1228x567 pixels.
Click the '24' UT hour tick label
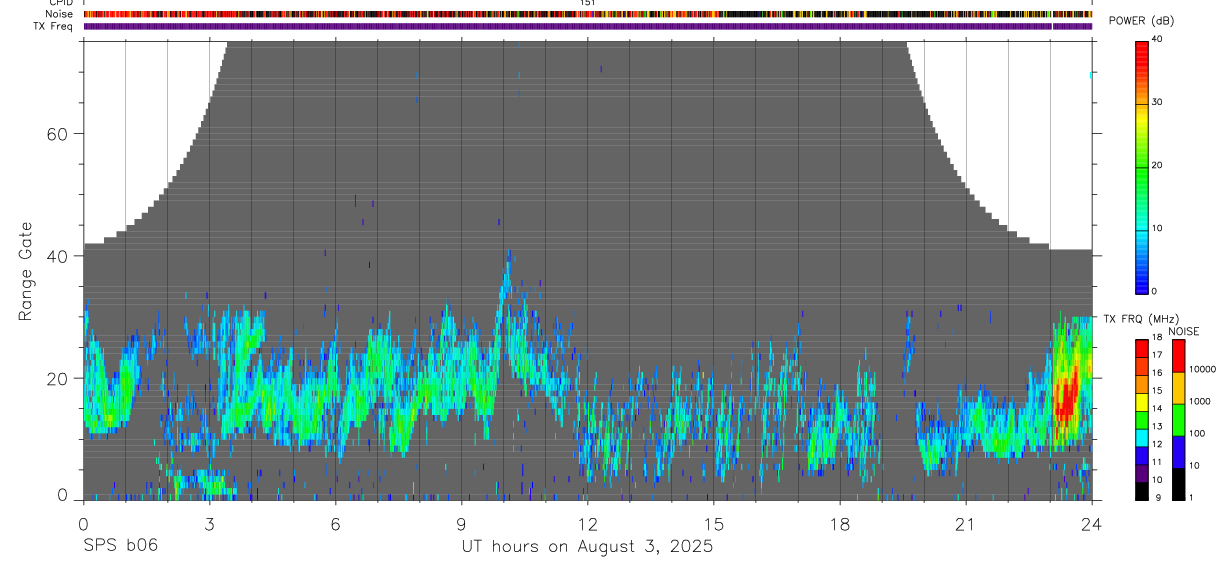point(1092,524)
